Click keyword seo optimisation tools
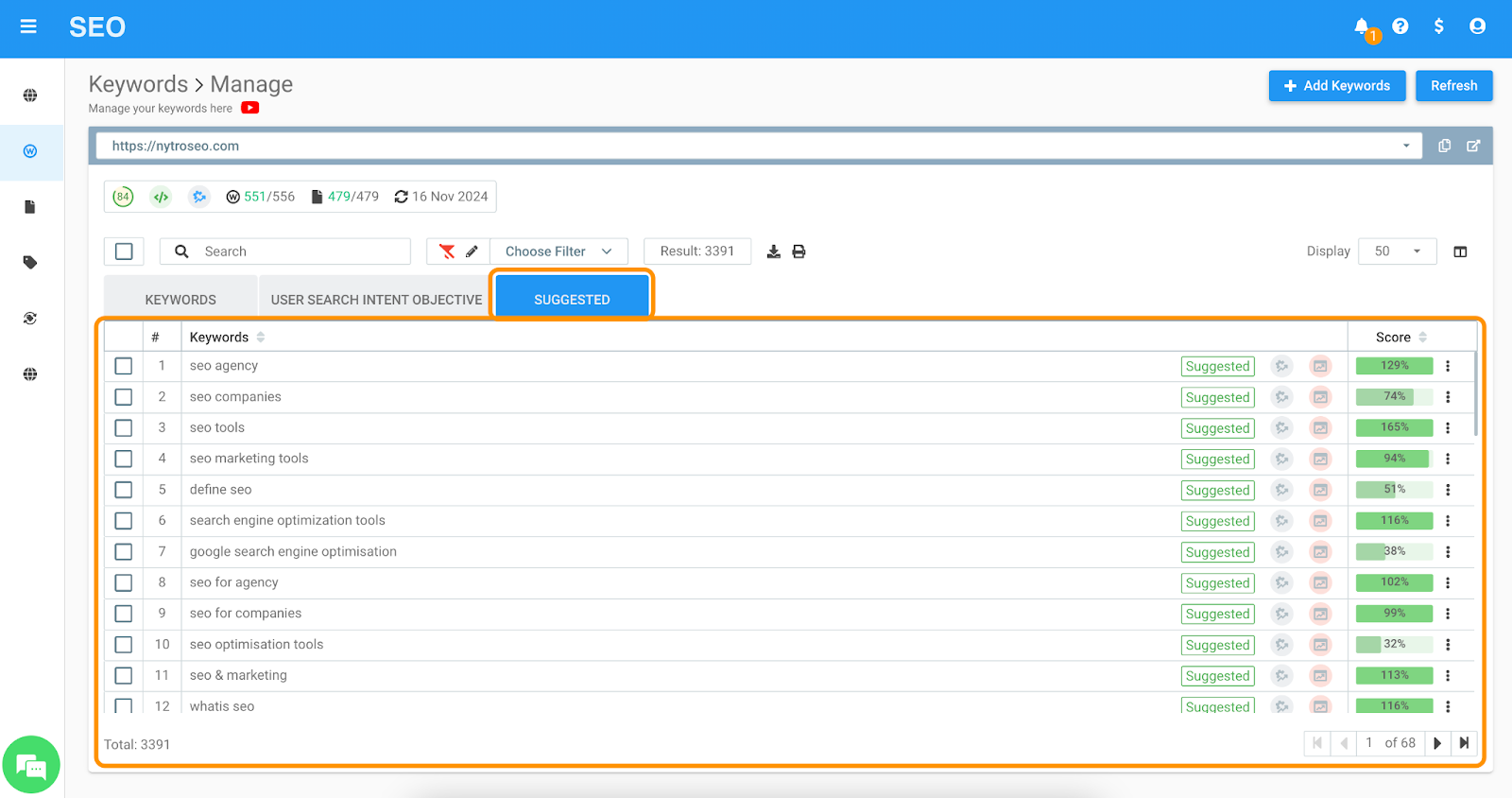Viewport: 1512px width, 798px height. tap(256, 644)
